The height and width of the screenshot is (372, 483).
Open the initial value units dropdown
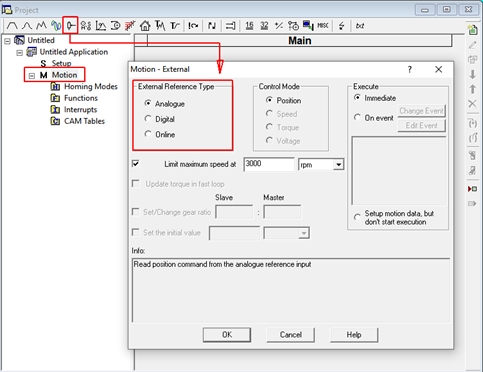304,233
